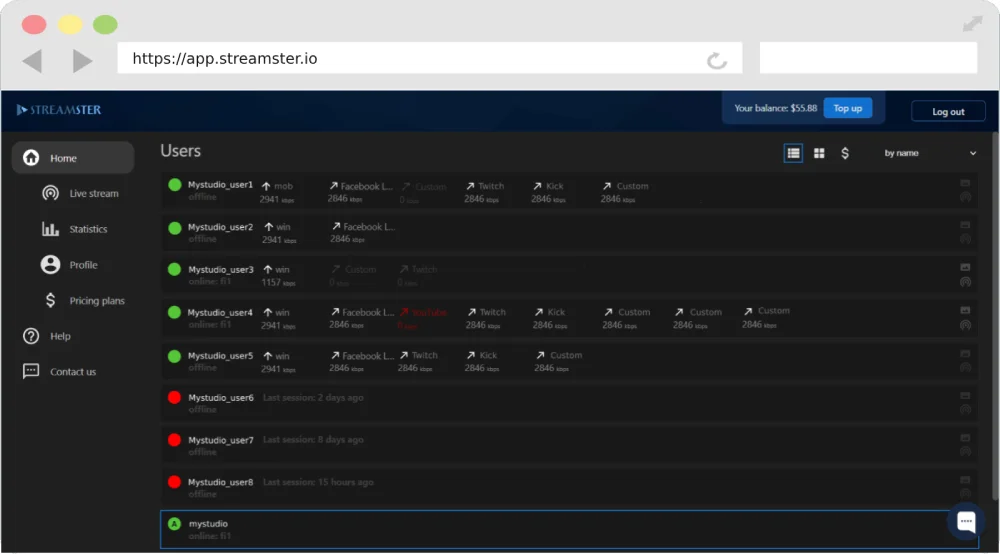Click the Log out button

pos(948,112)
